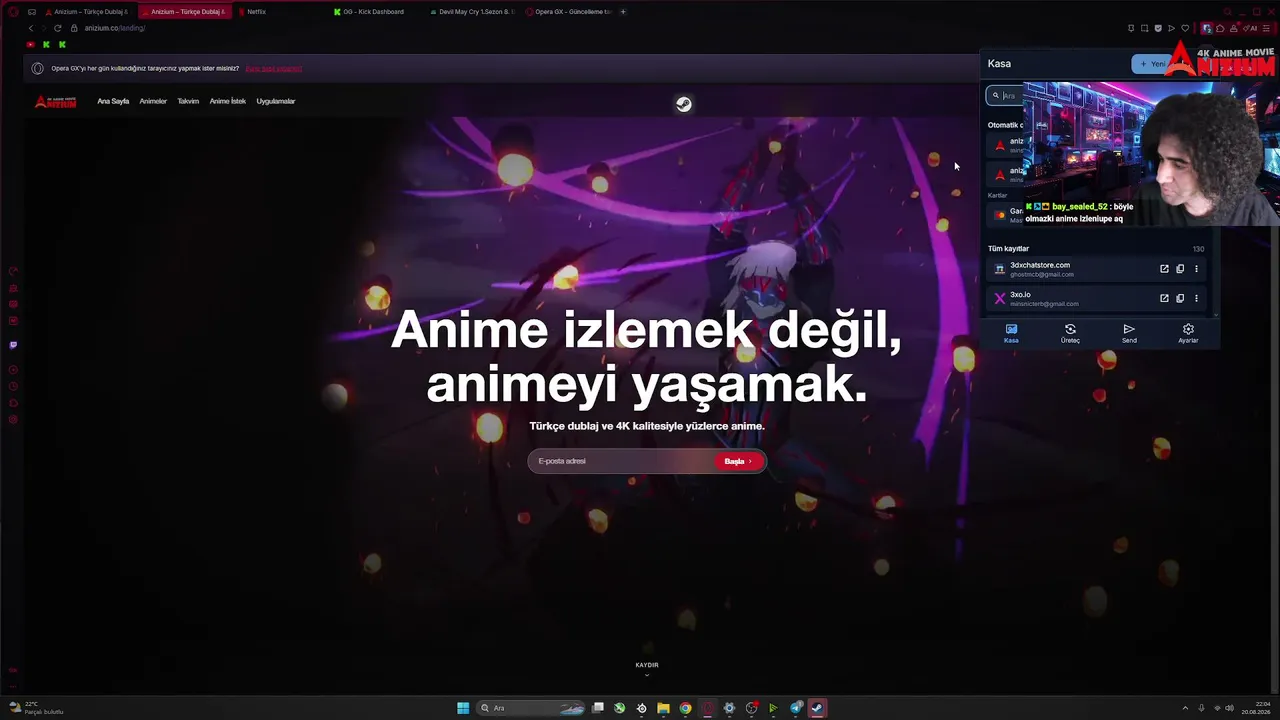
Task: Open the first Kick bookmark icon
Action: click(46, 44)
